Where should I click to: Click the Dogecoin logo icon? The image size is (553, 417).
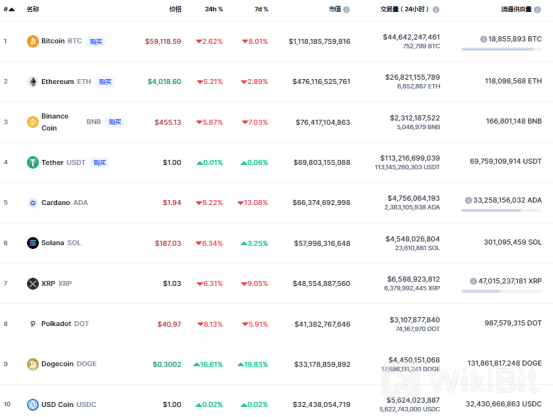tap(33, 364)
